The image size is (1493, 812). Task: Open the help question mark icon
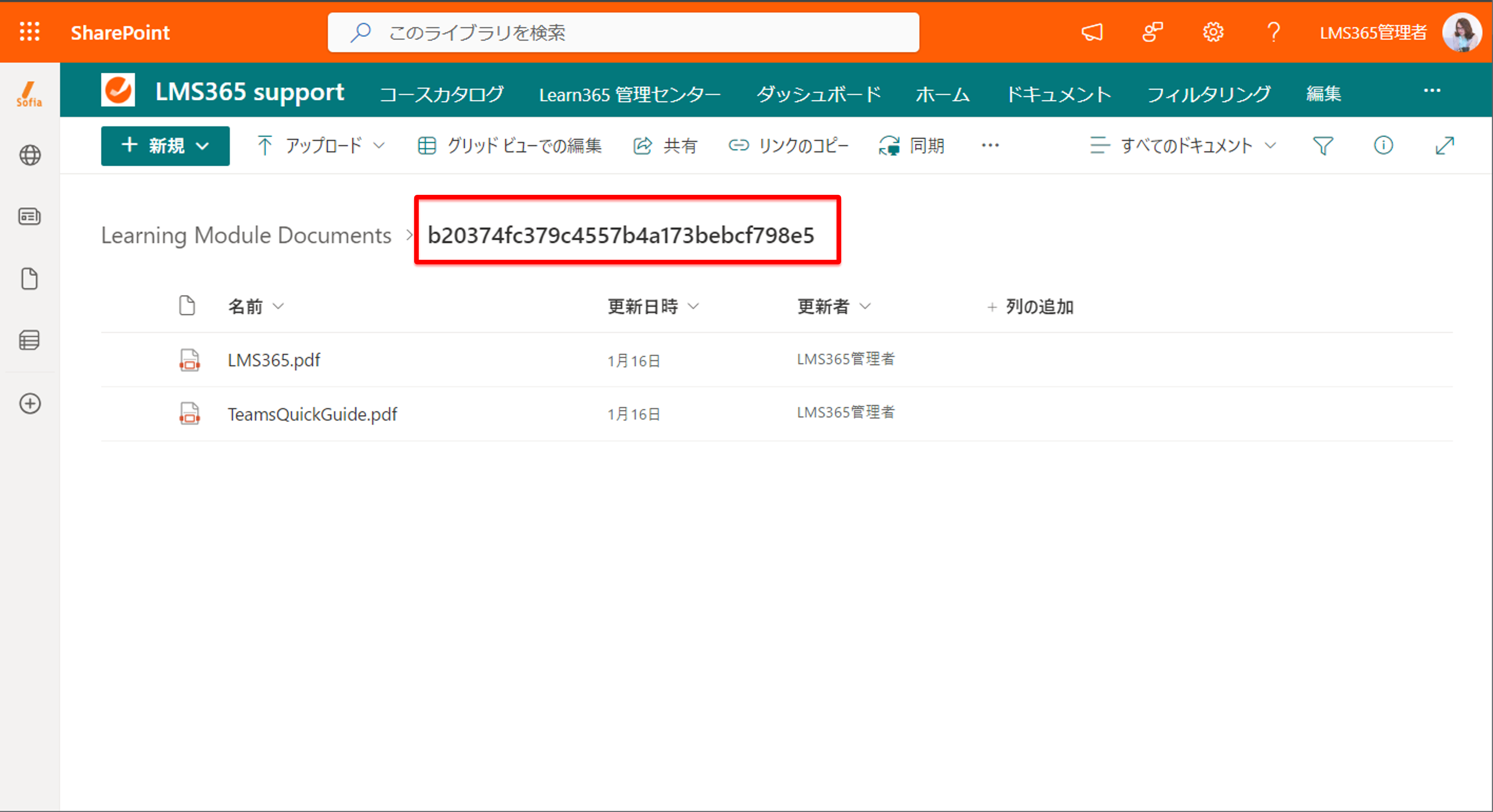1273,32
